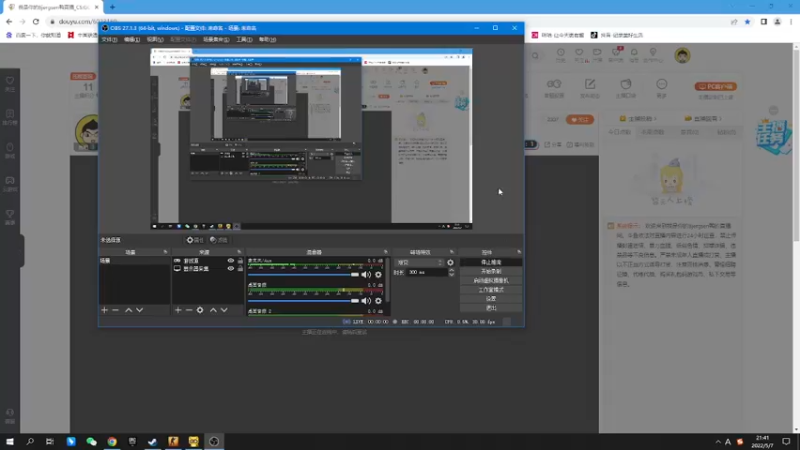Toggle visibility of the display capture source
Viewport: 800px width, 450px height.
(231, 268)
